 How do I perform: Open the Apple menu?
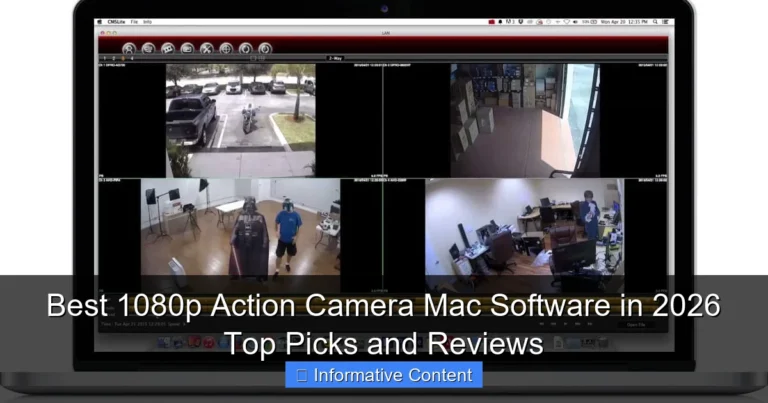click(x=99, y=22)
